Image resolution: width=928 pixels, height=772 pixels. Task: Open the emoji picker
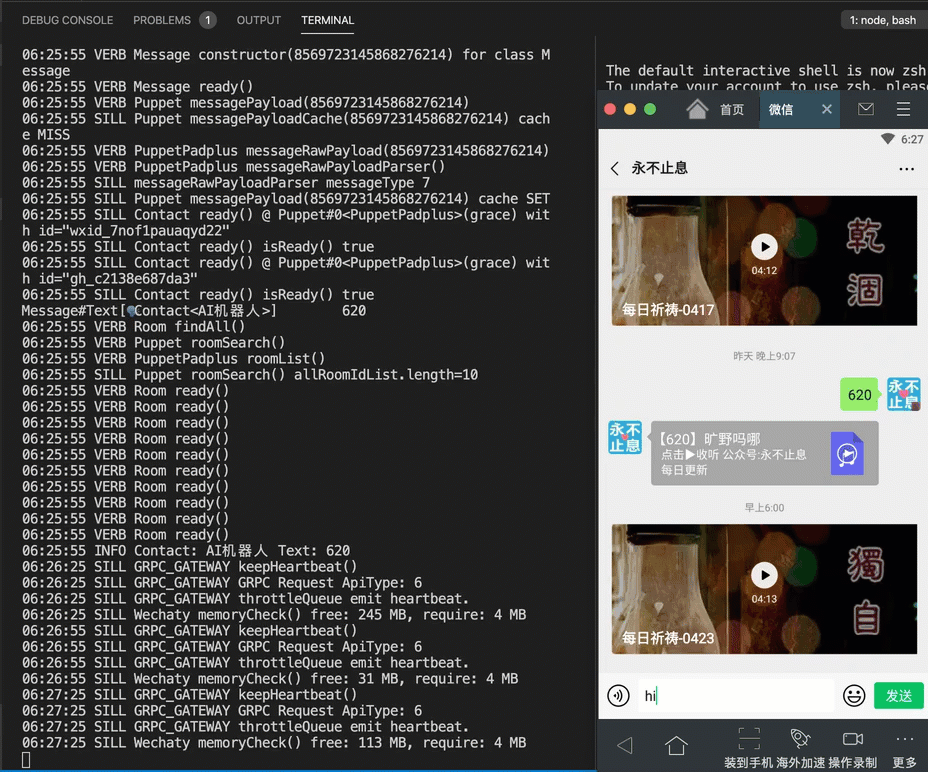click(x=853, y=696)
